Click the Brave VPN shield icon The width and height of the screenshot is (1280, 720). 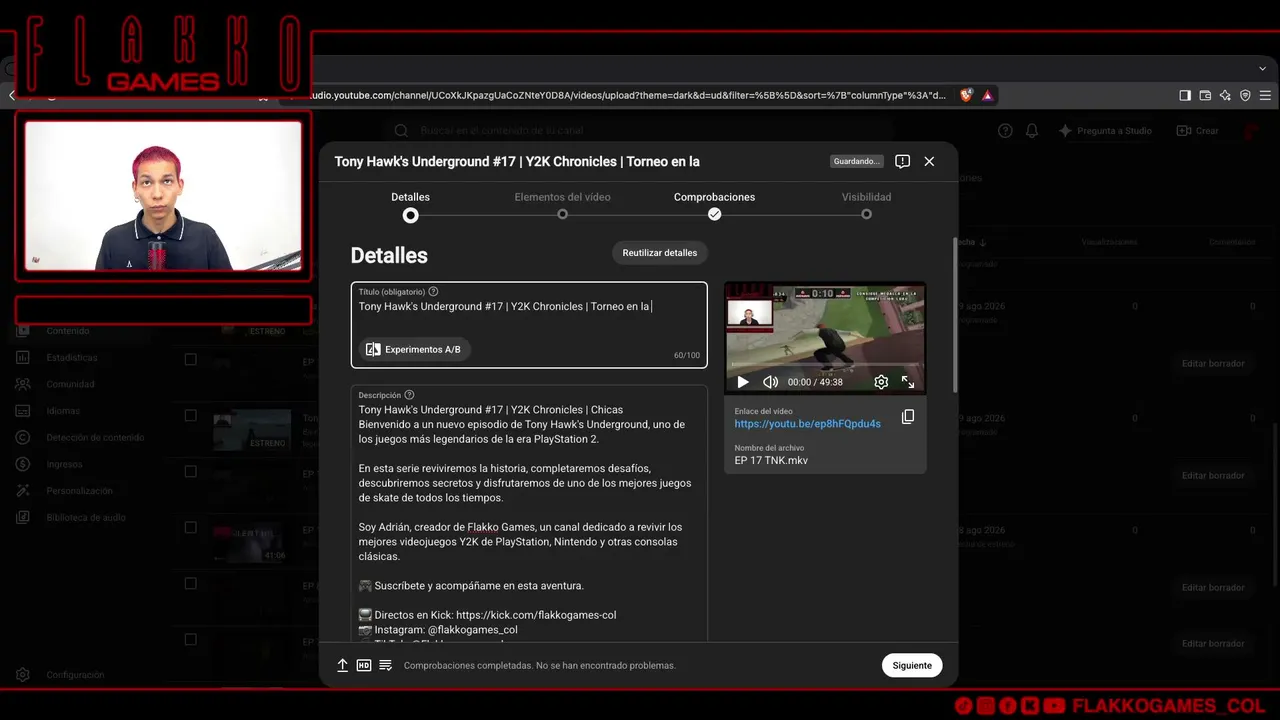point(1245,95)
